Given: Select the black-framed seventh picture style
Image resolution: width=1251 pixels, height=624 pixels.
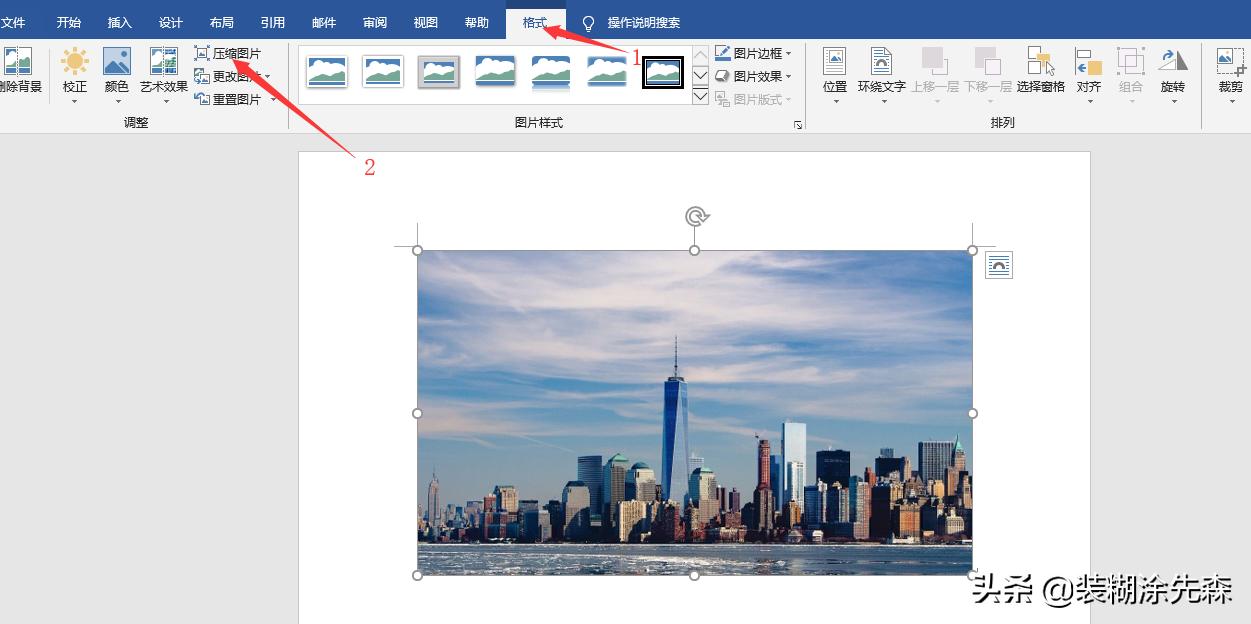Looking at the screenshot, I should 663,72.
